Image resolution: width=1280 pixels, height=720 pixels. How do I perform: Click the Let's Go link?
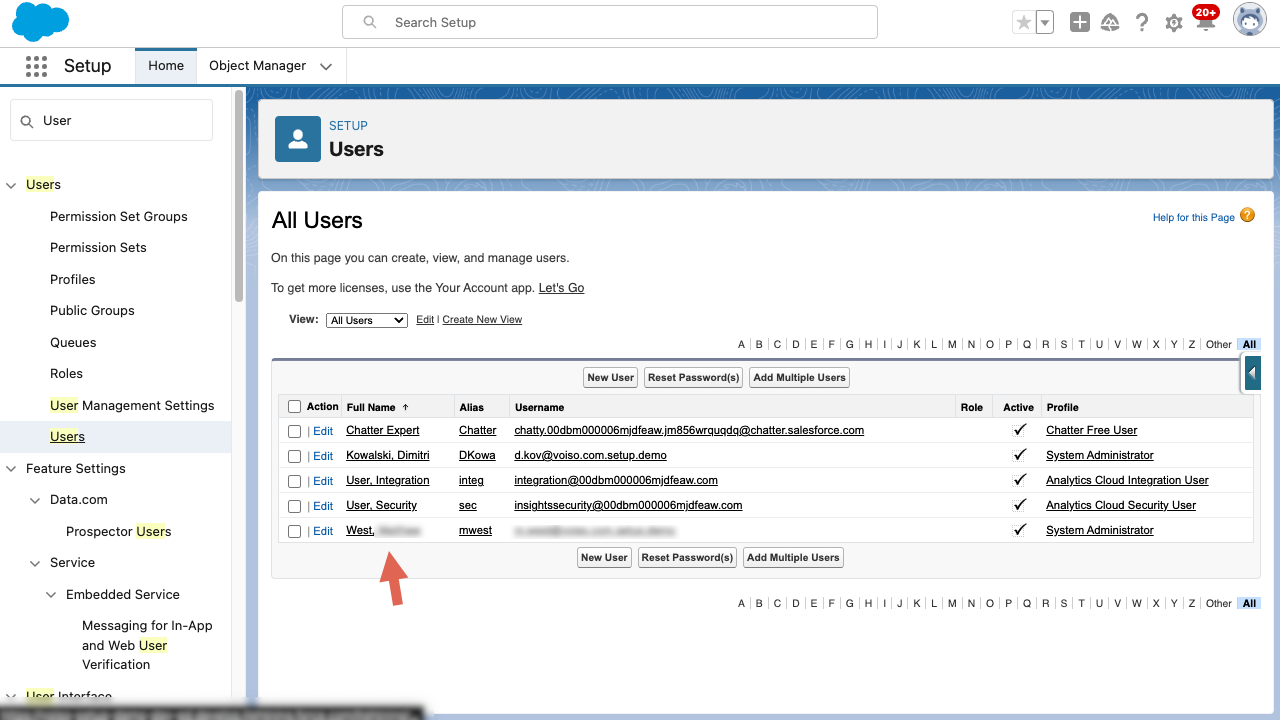click(x=561, y=288)
